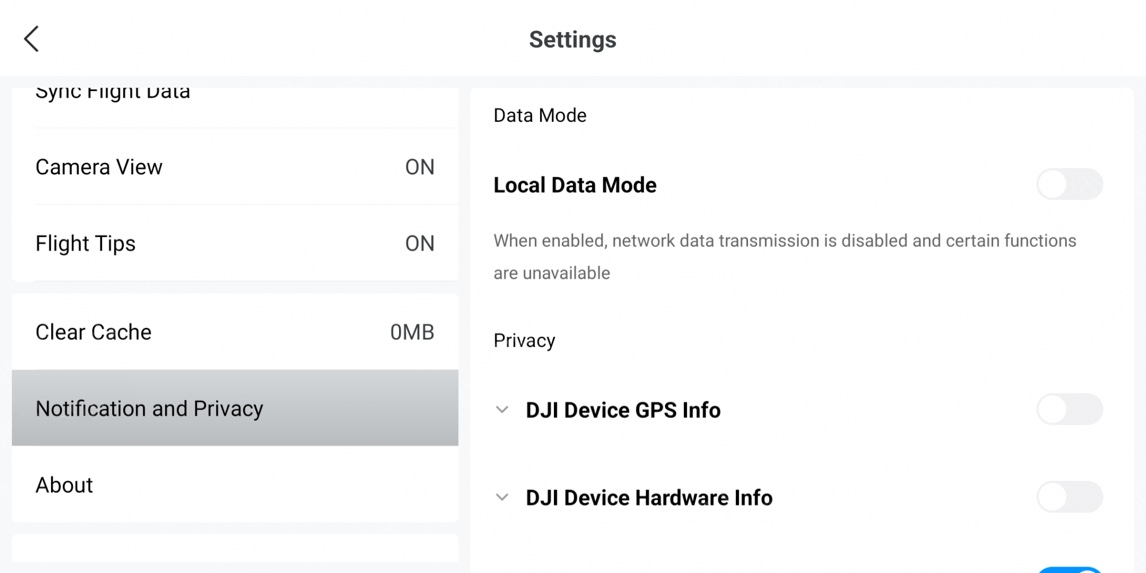Click the DJI Device GPS Info label

[x=623, y=410]
